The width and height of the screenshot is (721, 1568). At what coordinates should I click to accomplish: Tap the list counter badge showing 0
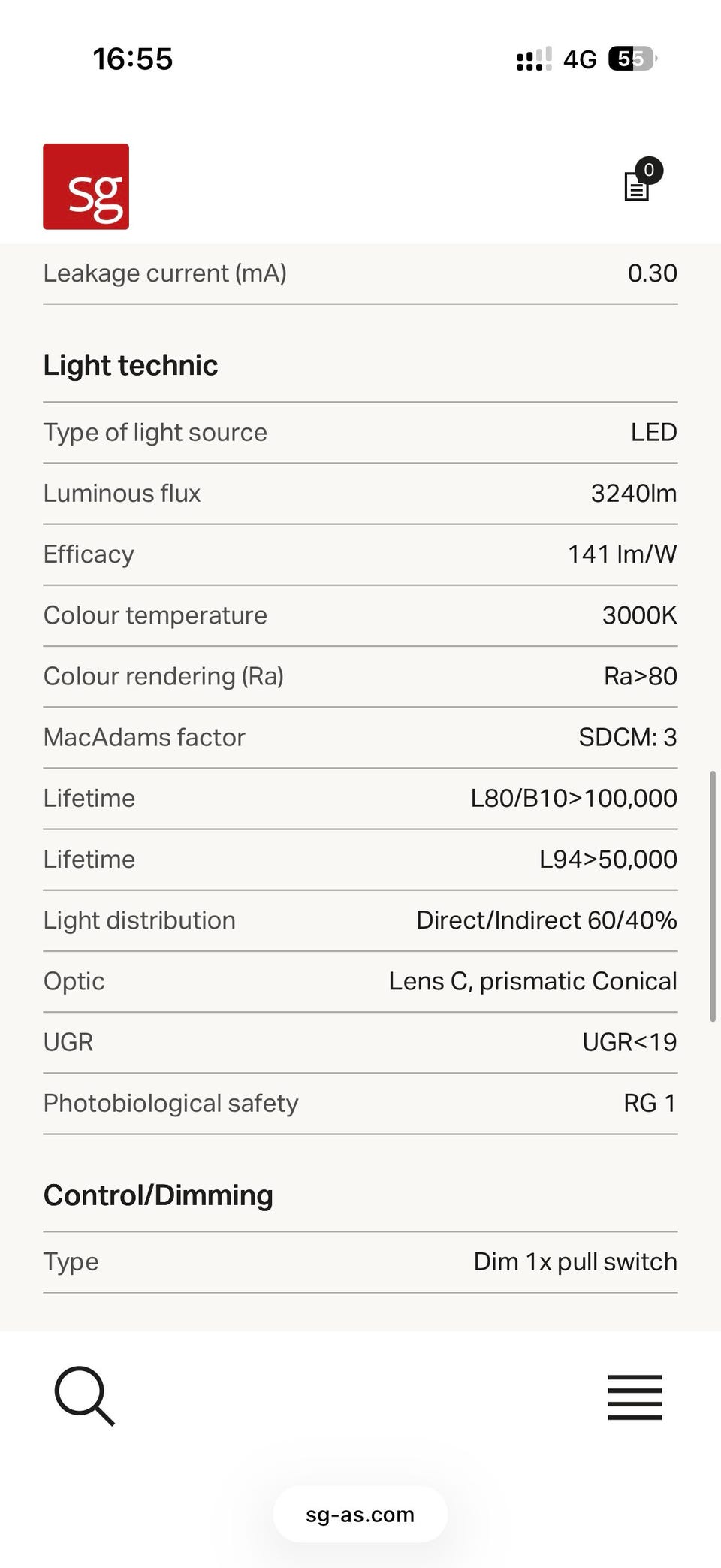coord(649,171)
